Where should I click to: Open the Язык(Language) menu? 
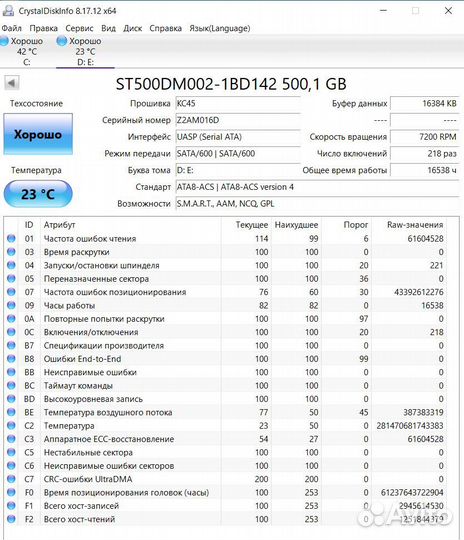click(219, 28)
